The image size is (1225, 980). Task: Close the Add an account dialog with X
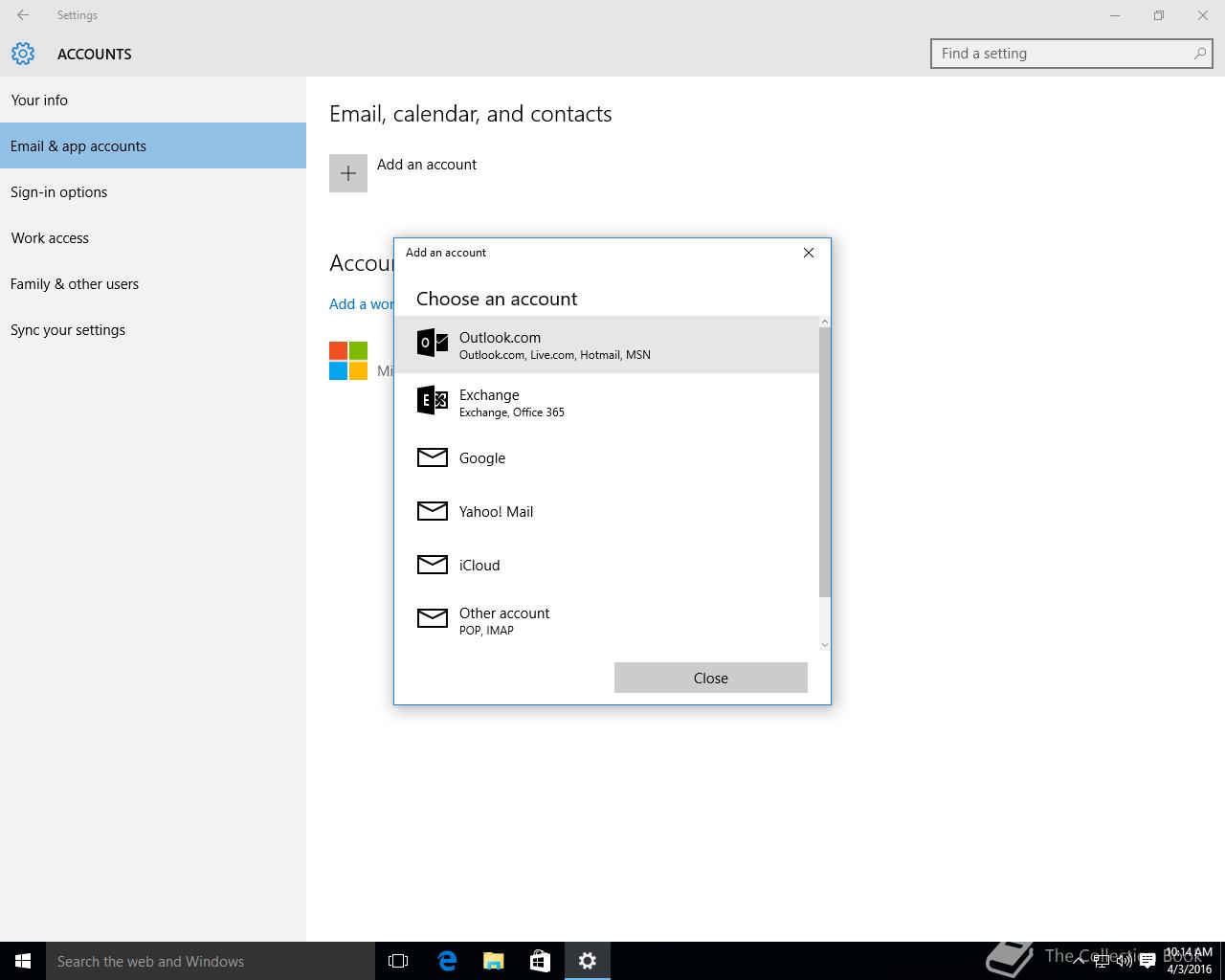pyautogui.click(x=809, y=253)
